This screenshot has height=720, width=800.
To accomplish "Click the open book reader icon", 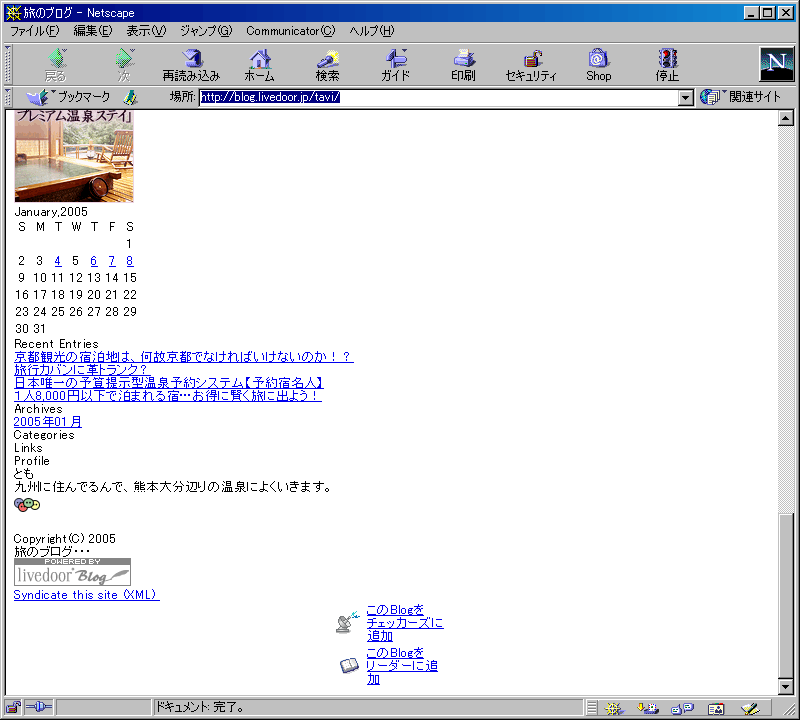I will [349, 665].
